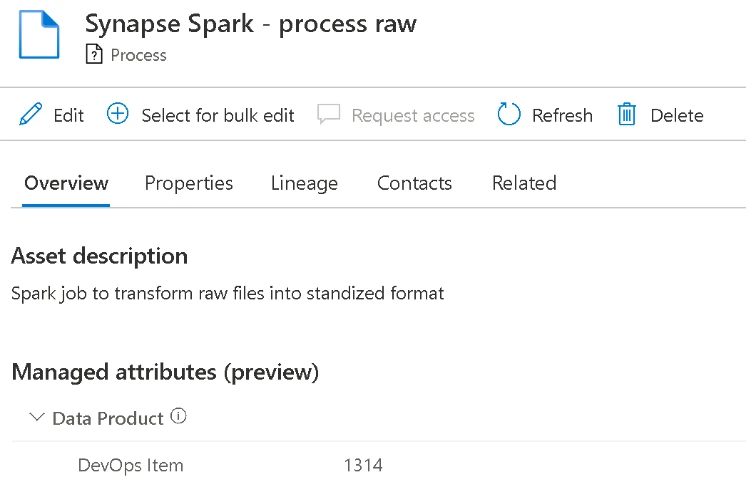
Task: Click the DevOps Item value 1314
Action: click(x=363, y=465)
